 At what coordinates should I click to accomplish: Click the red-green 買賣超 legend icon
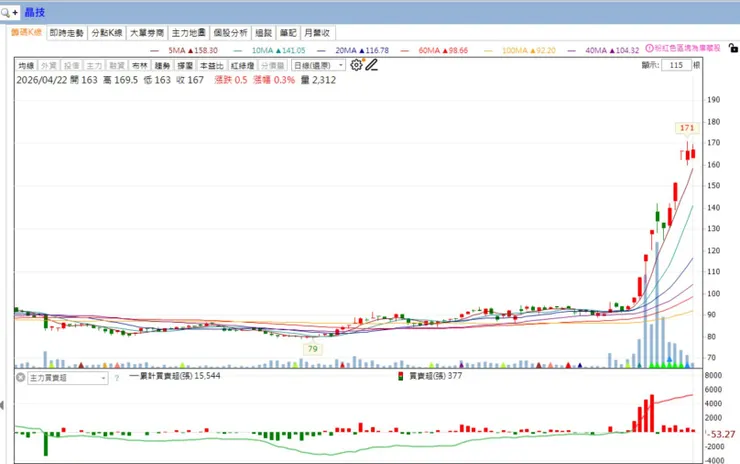point(401,376)
